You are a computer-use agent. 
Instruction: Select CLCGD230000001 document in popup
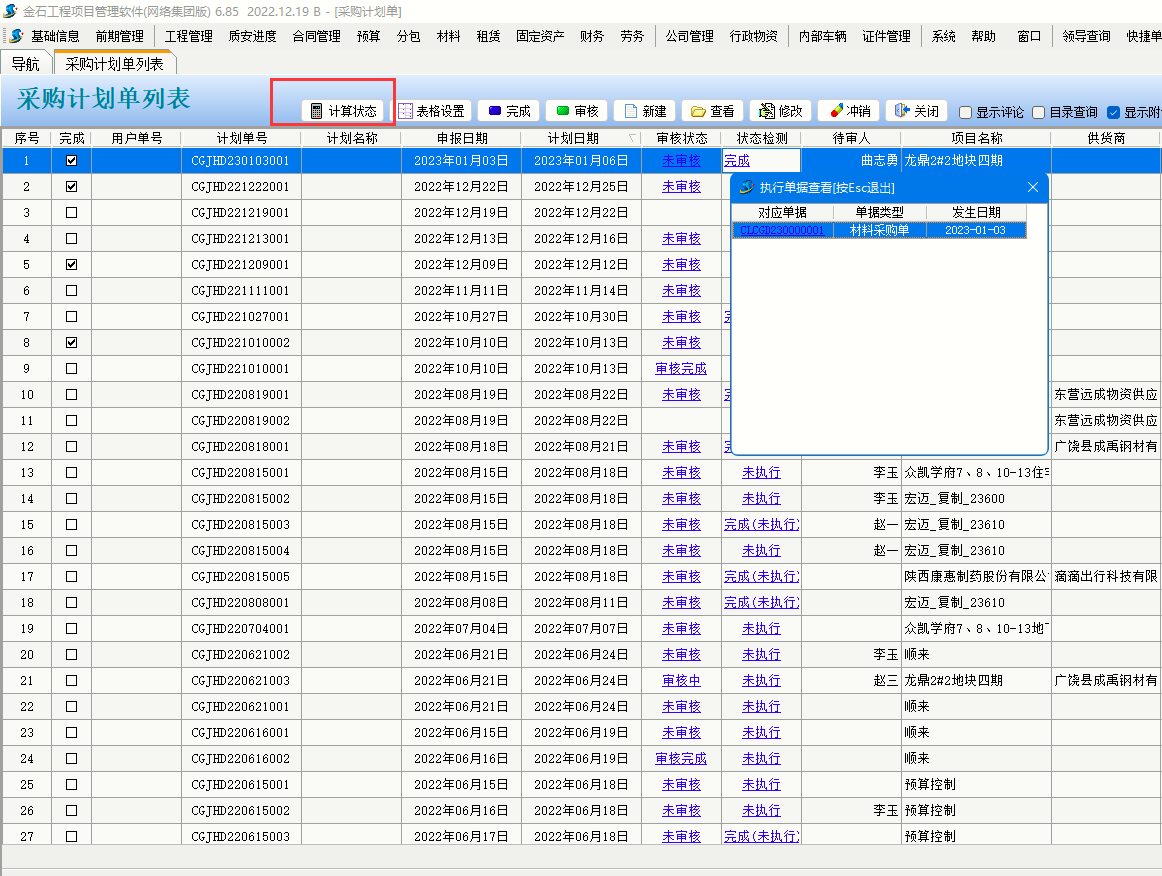point(782,230)
